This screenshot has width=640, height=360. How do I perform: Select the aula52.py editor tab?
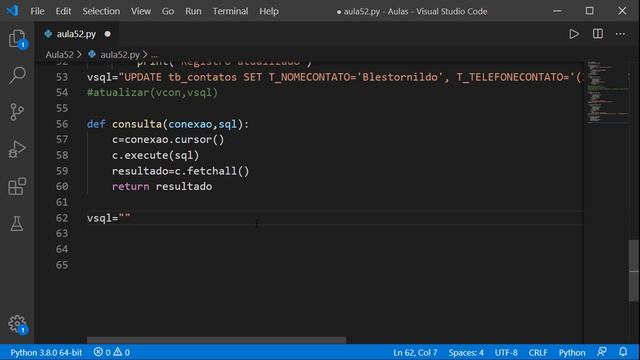point(77,34)
